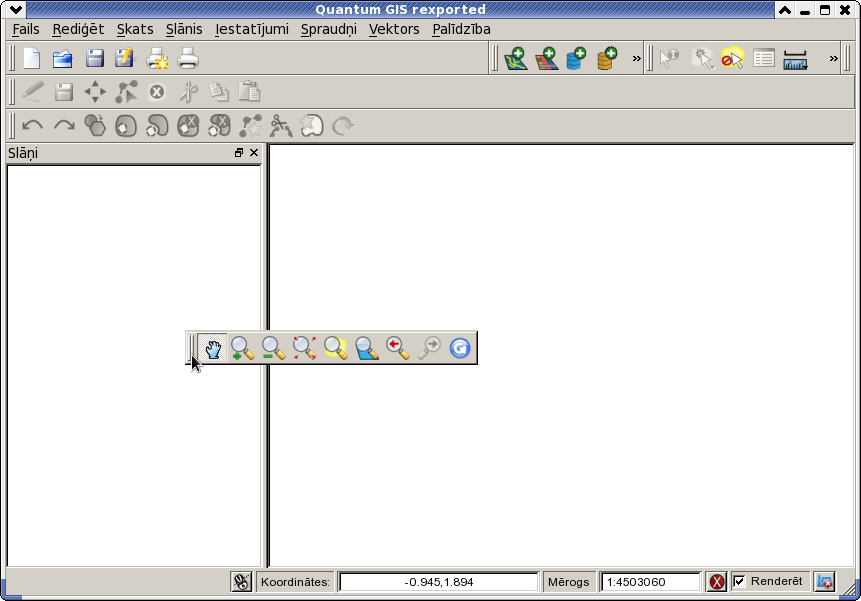Click the Redo arrow icon
This screenshot has height=601, width=861.
pyautogui.click(x=64, y=126)
